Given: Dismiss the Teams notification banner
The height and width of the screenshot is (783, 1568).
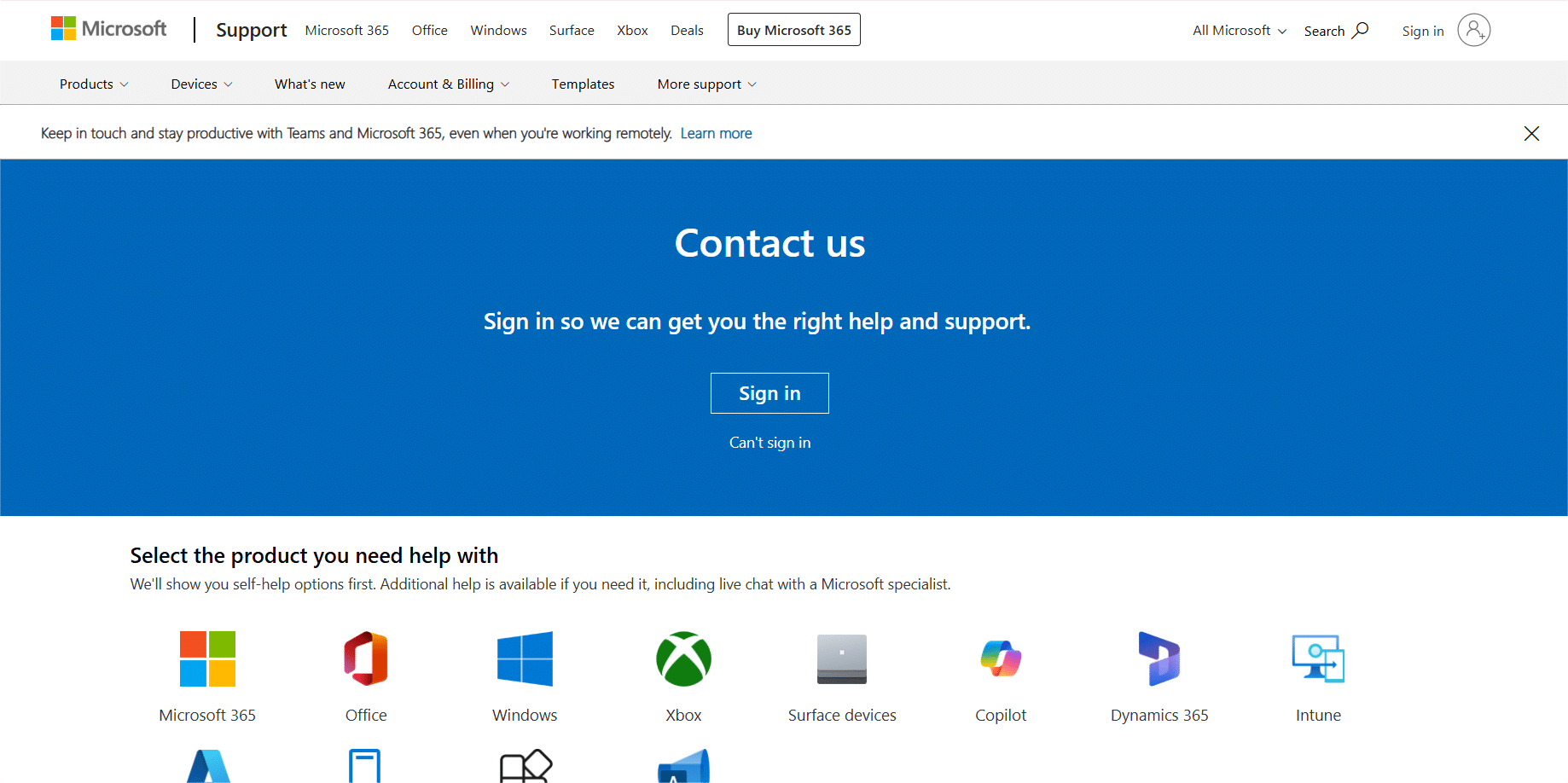Looking at the screenshot, I should pos(1531,133).
